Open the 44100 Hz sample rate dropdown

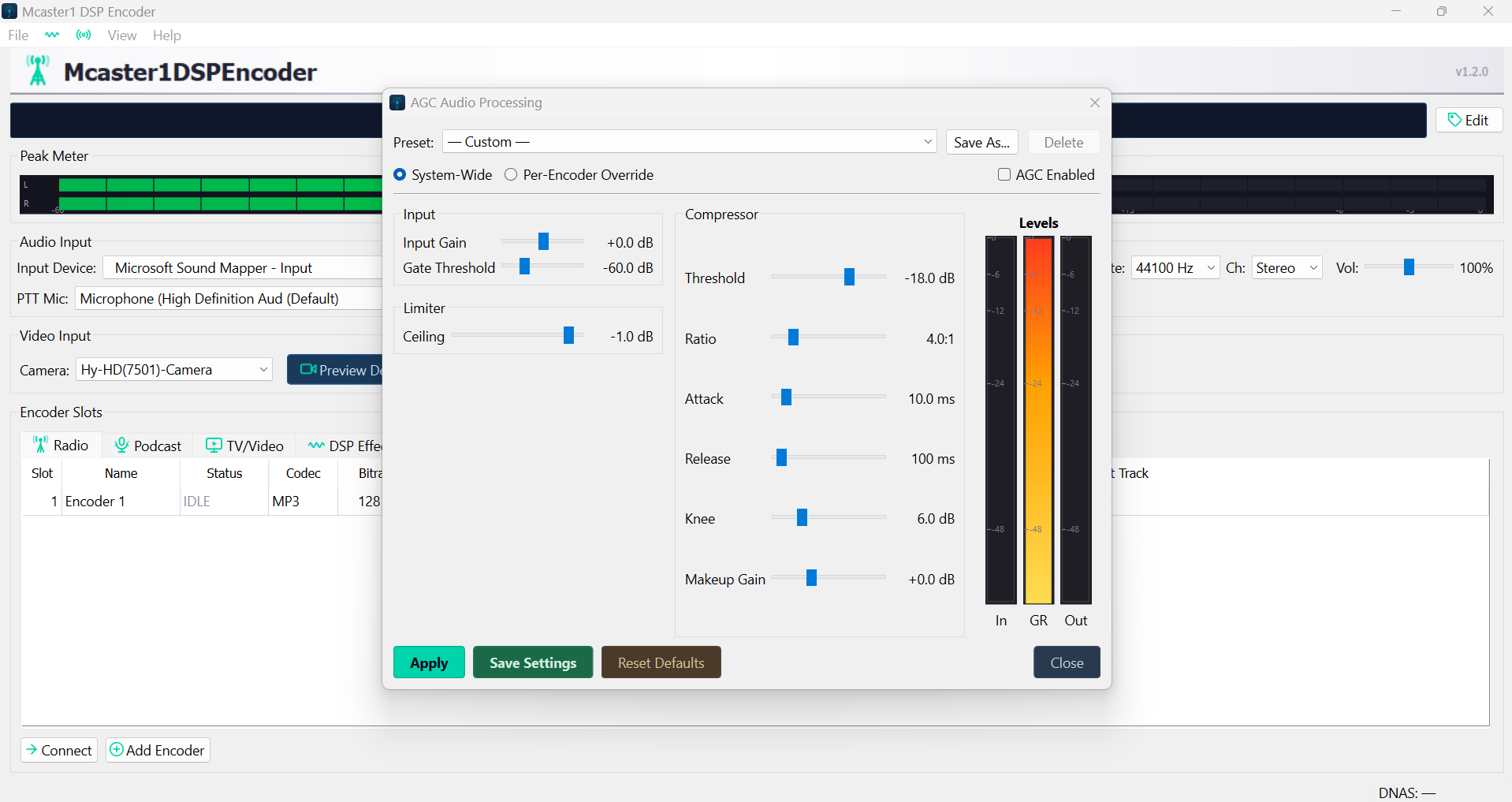(1175, 268)
